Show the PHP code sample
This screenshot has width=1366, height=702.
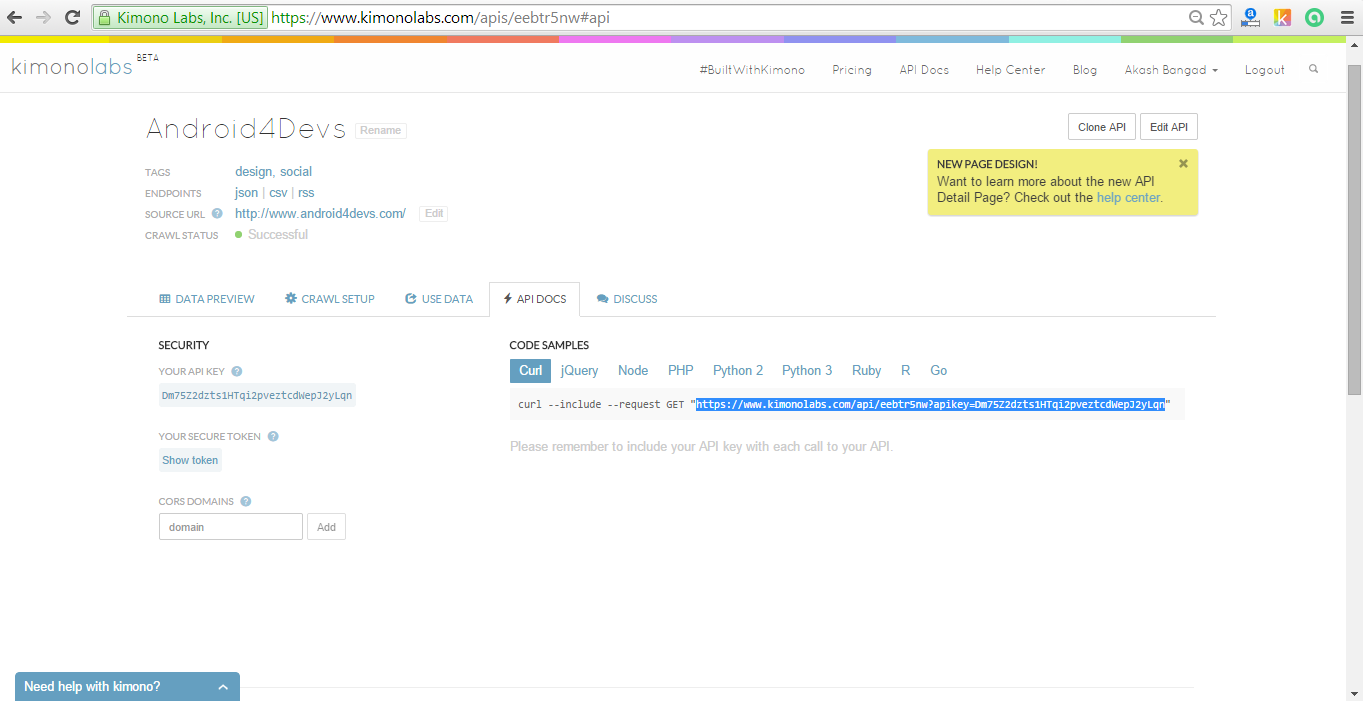681,370
